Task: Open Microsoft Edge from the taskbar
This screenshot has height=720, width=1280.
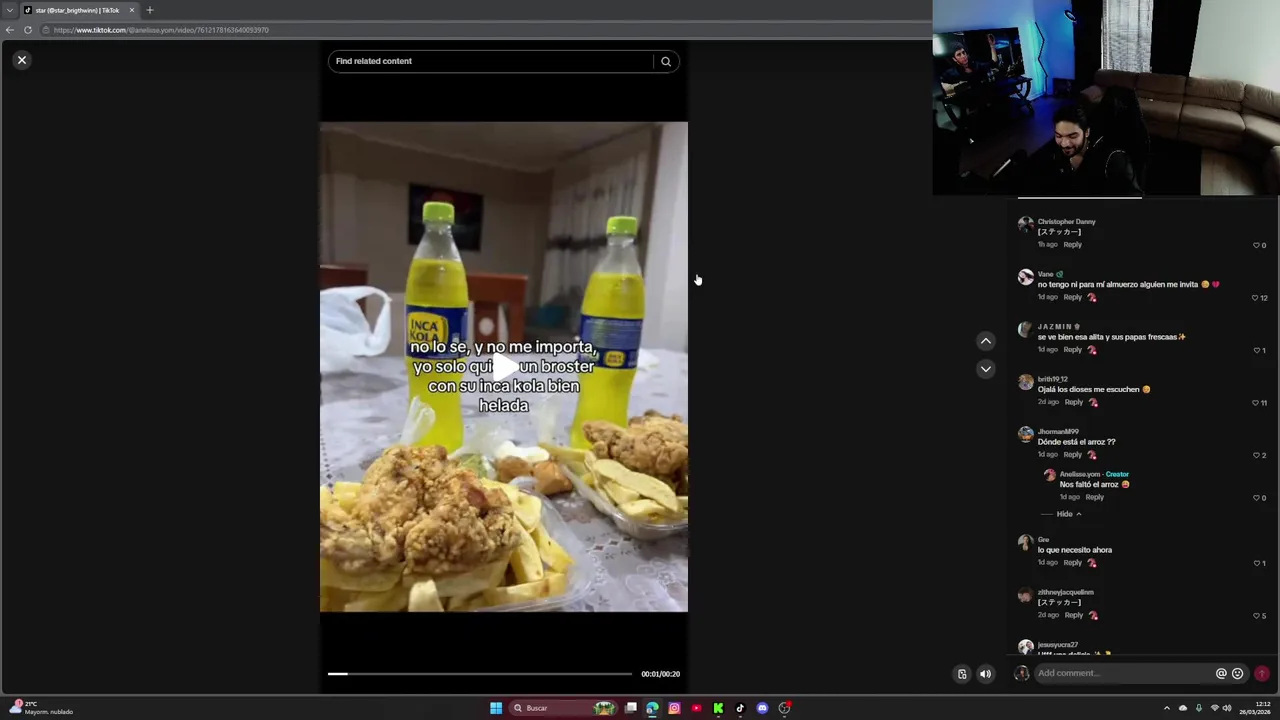Action: [x=652, y=708]
